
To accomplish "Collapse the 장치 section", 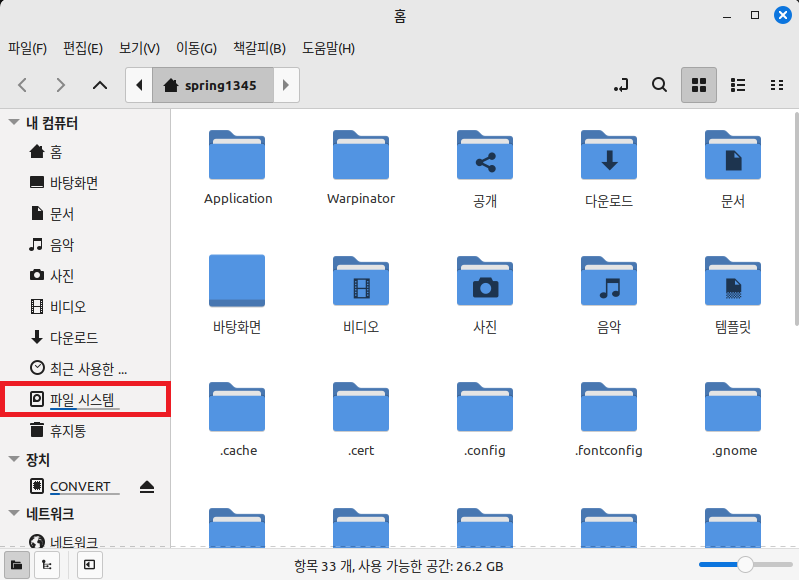I will pos(14,459).
